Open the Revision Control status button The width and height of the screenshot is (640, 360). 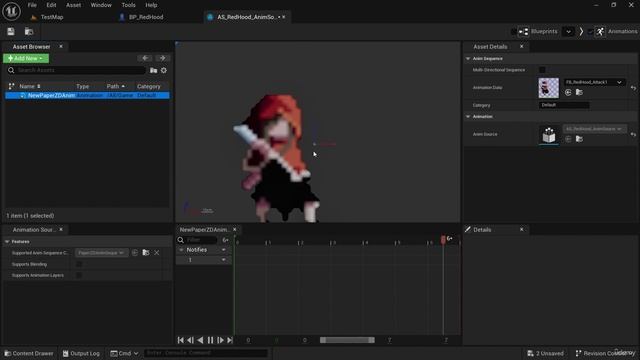point(605,353)
